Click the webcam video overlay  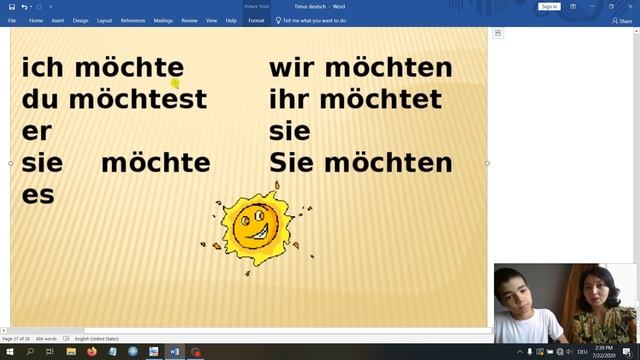(565, 303)
